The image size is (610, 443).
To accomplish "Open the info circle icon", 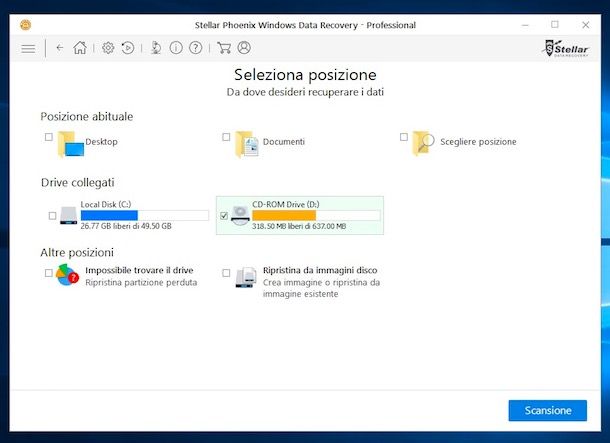I will 176,48.
